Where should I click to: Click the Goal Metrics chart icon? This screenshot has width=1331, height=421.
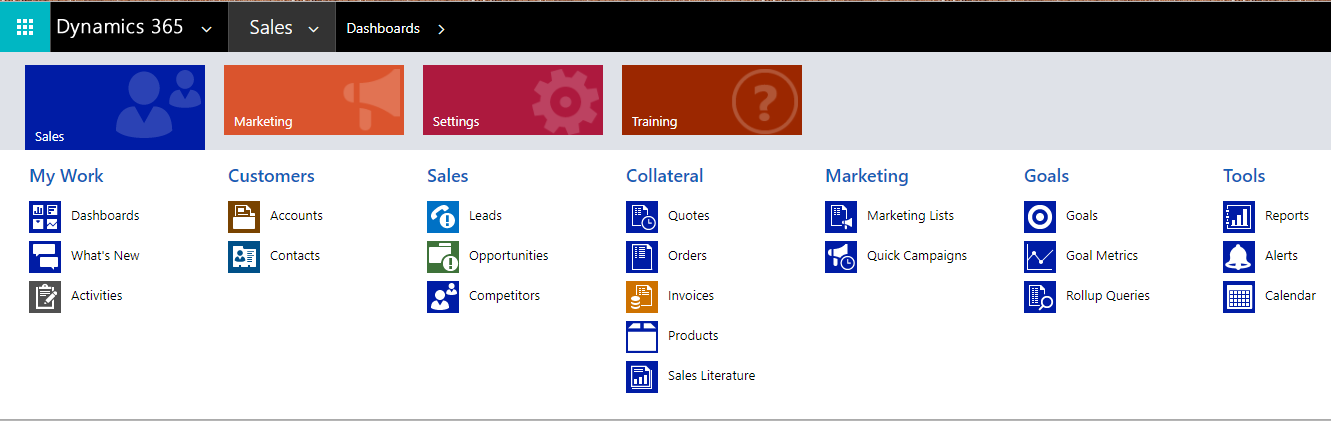tap(1040, 256)
